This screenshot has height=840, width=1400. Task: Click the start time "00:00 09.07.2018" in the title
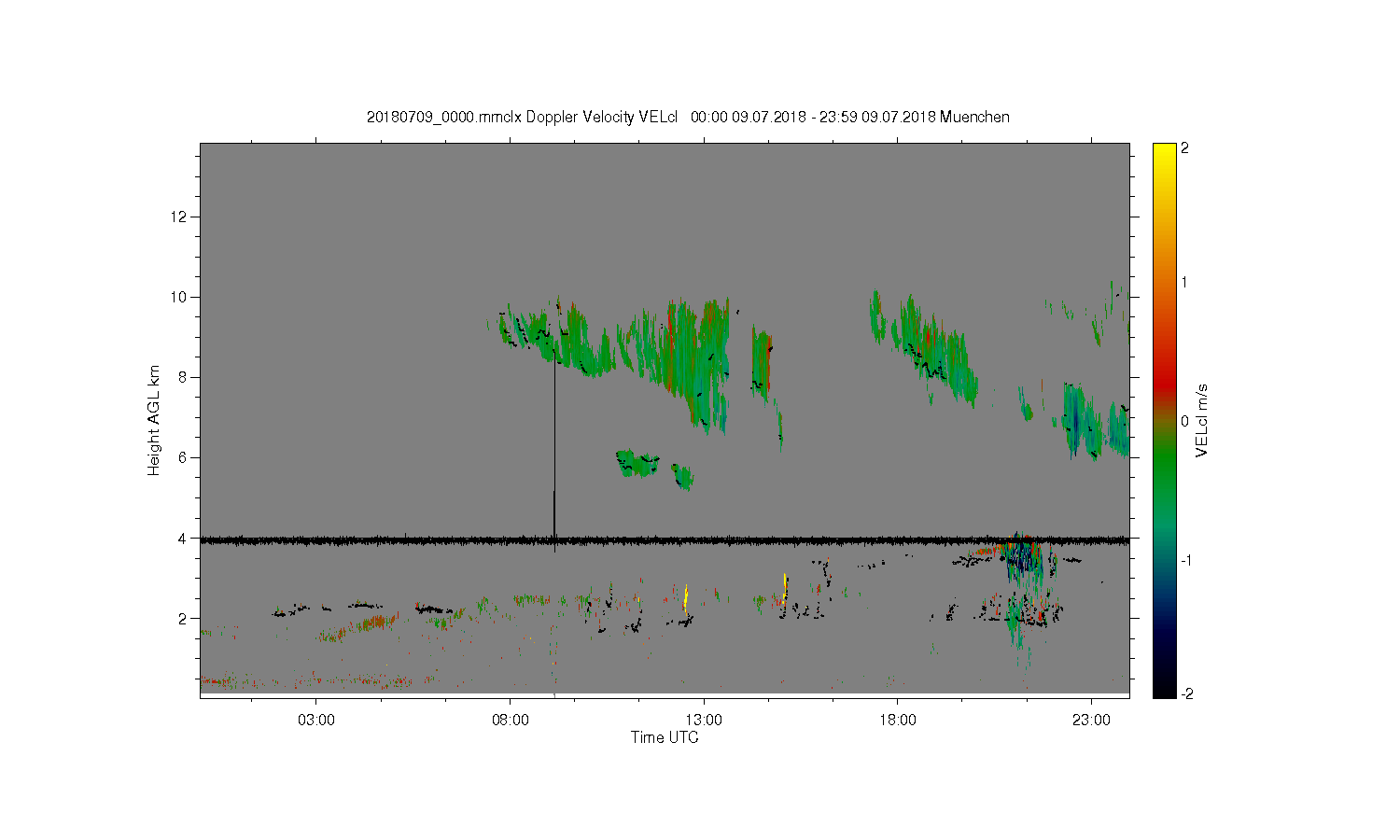[749, 118]
